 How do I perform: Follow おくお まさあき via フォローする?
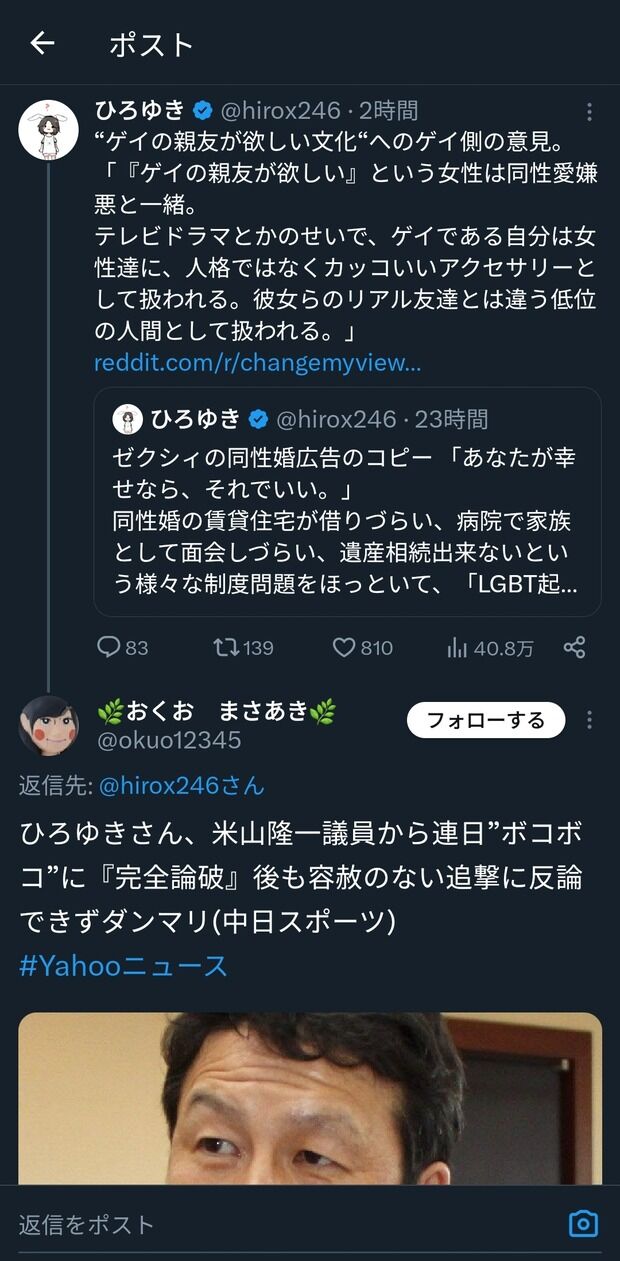pos(486,720)
